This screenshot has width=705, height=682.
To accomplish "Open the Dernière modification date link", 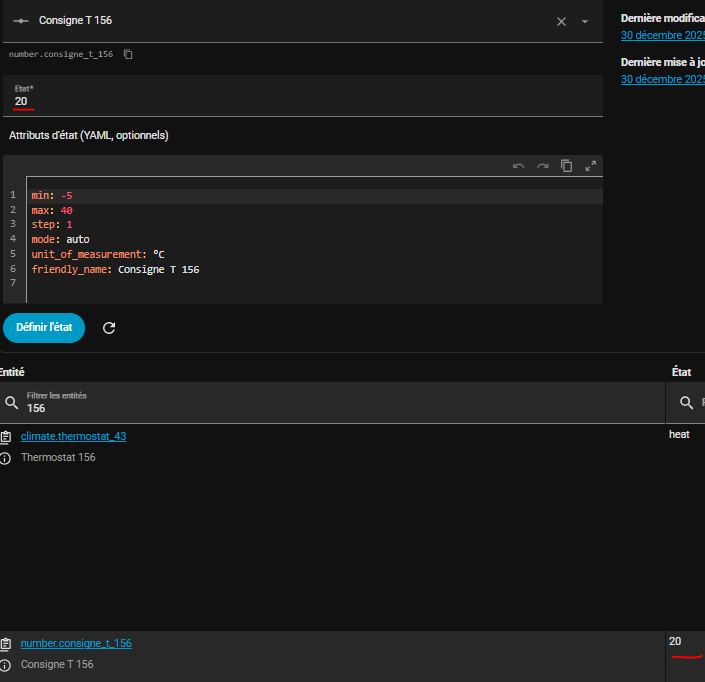I will (663, 35).
